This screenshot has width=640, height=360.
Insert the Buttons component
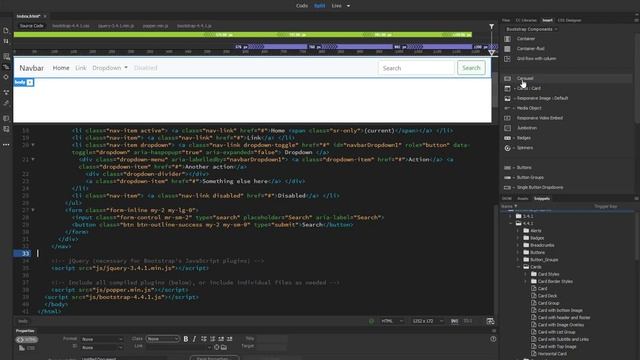click(x=524, y=168)
